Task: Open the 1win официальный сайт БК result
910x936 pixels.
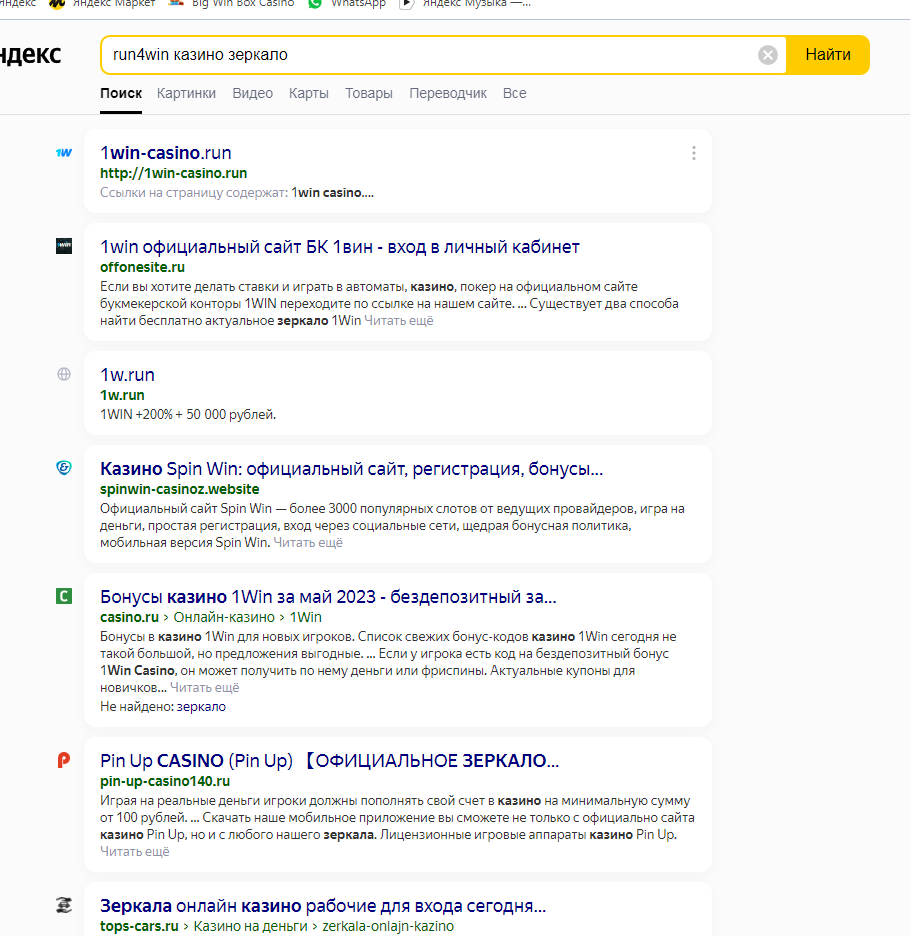Action: tap(340, 247)
